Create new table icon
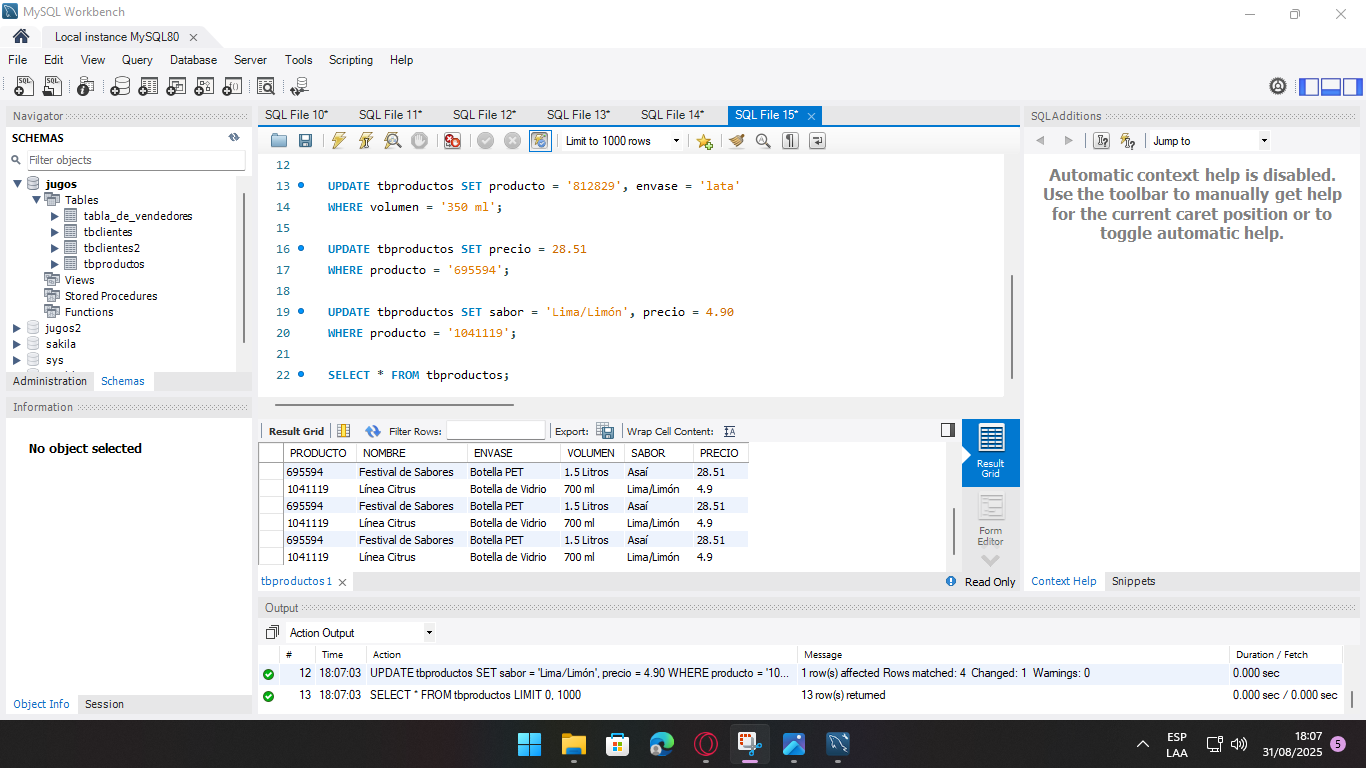Screen dimensions: 1366x768 click(x=148, y=86)
